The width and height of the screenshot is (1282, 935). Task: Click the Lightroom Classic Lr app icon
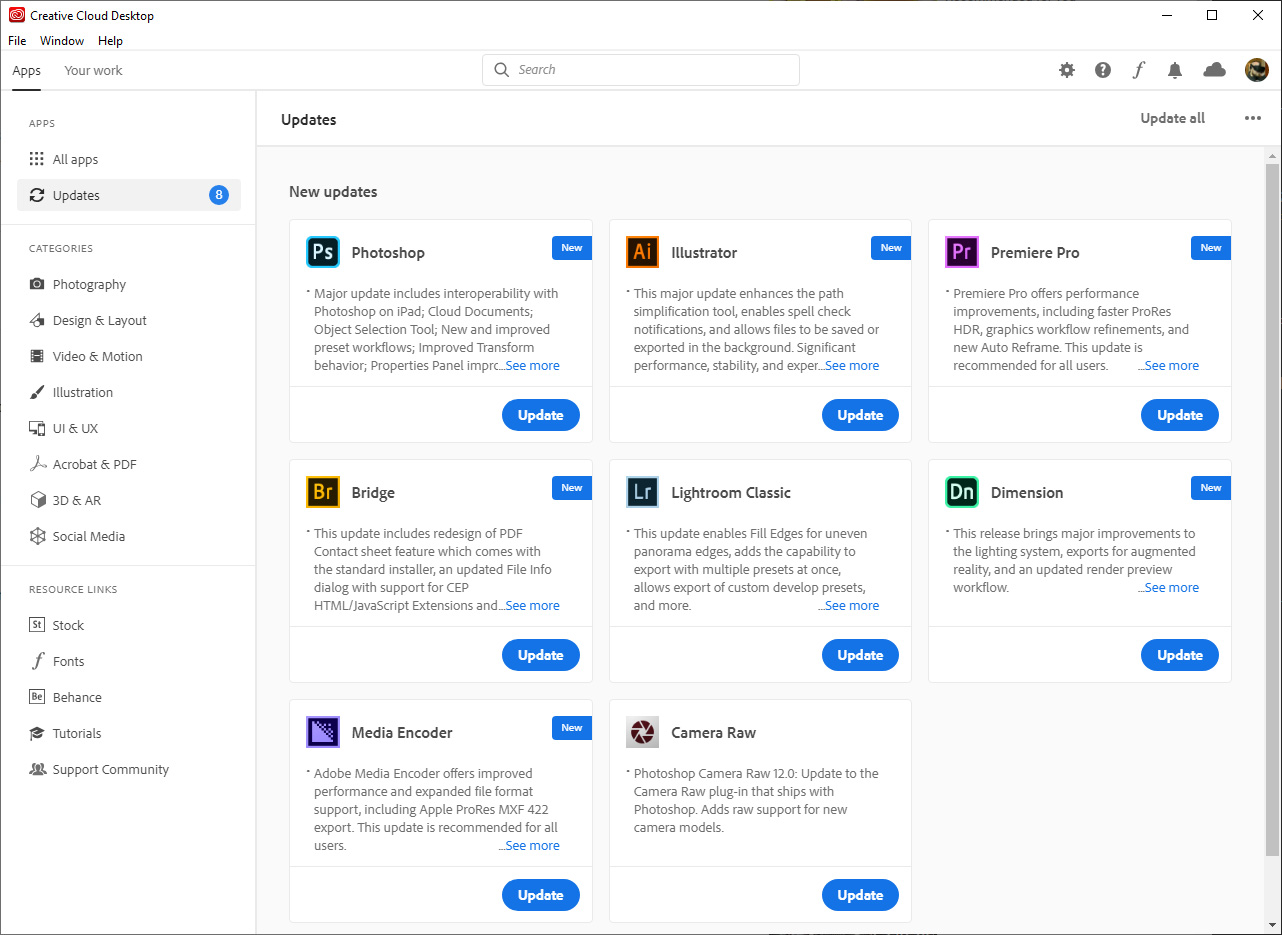pos(642,492)
